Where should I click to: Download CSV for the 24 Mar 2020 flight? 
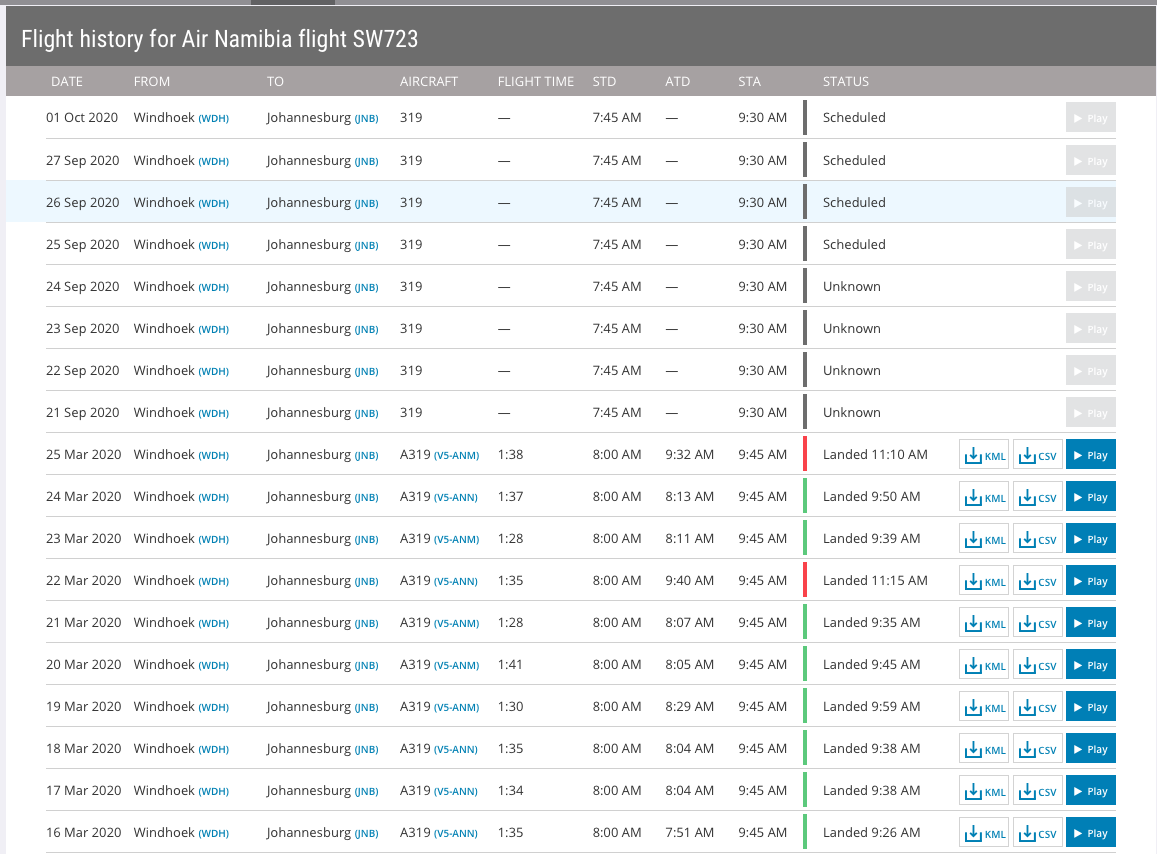coord(1037,497)
